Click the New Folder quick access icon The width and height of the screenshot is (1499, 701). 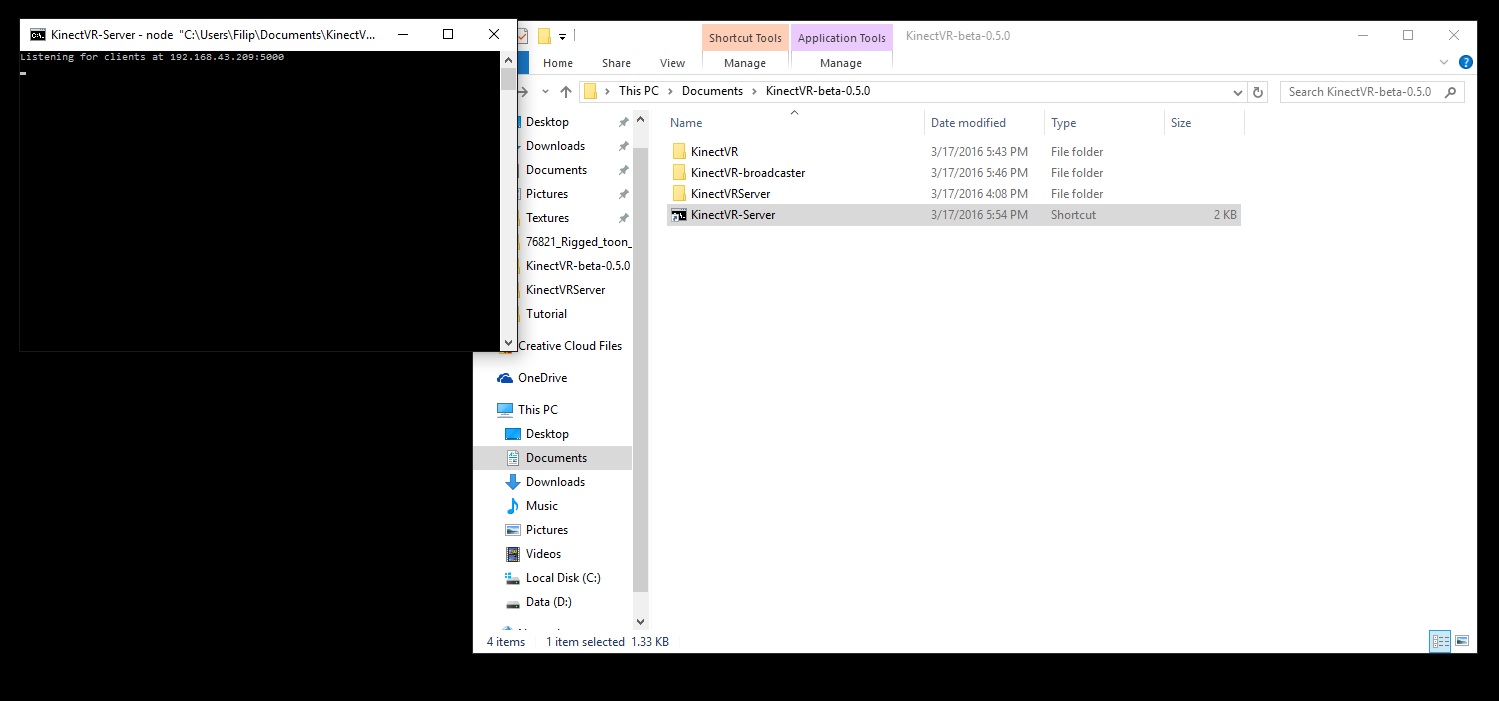click(x=544, y=37)
